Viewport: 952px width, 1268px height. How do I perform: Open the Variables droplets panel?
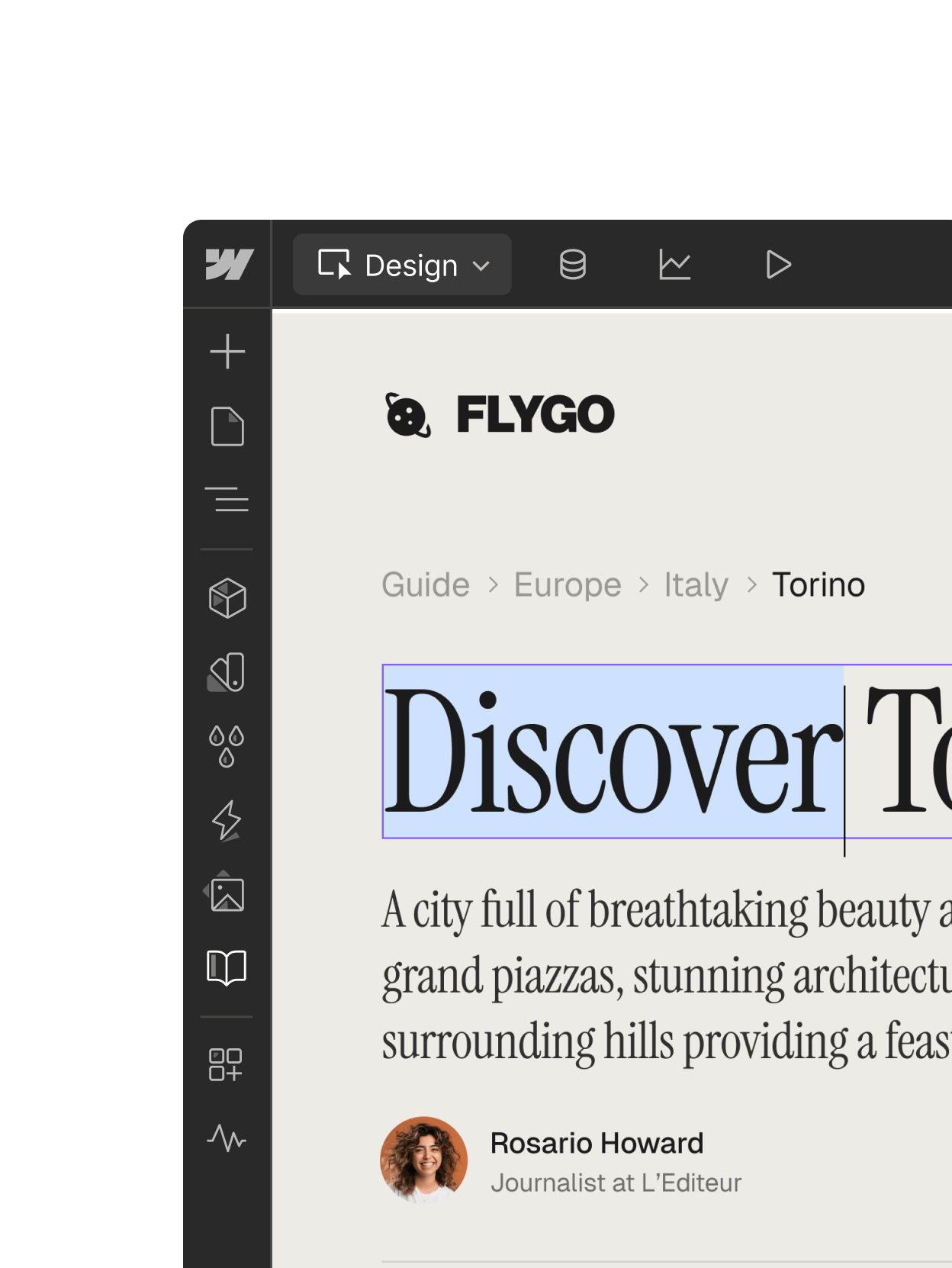227,746
